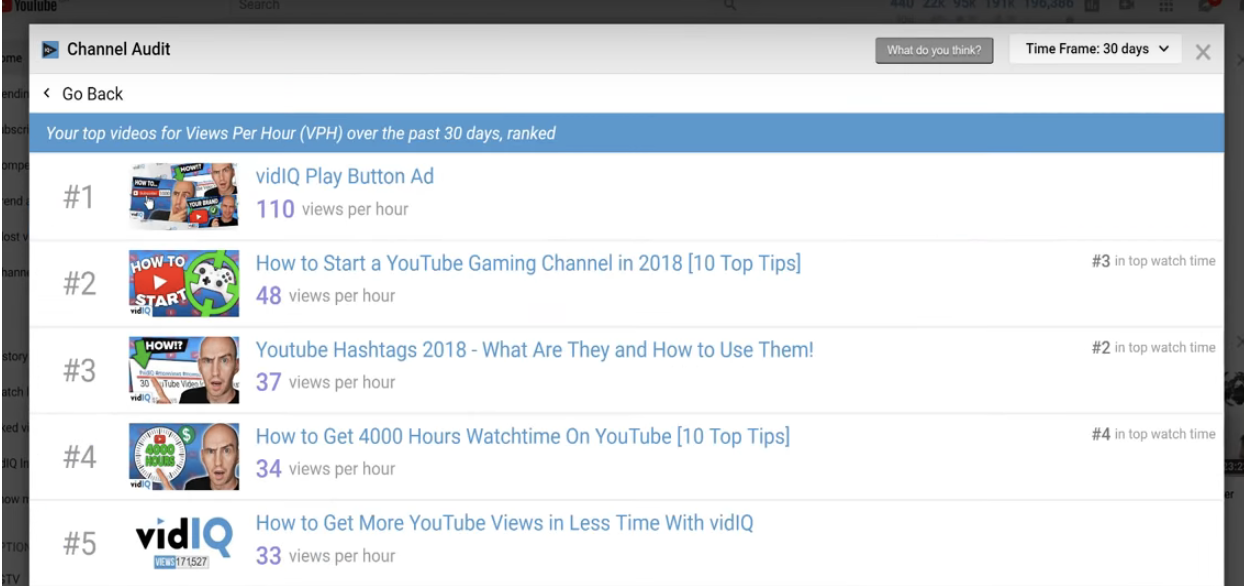Click the "What do you think?" button
This screenshot has width=1244, height=586.
point(934,50)
